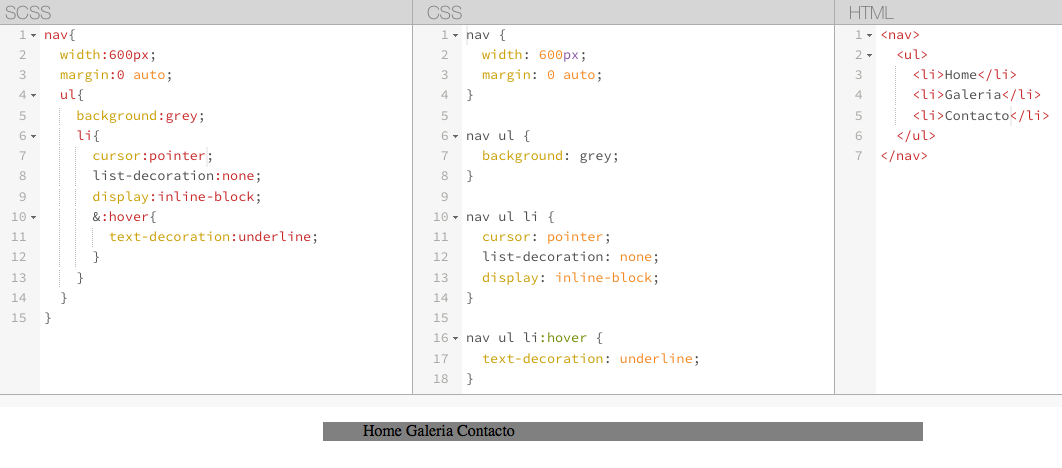1062x468 pixels.
Task: Fold the li block at SCSS line 6
Action: tap(33, 137)
